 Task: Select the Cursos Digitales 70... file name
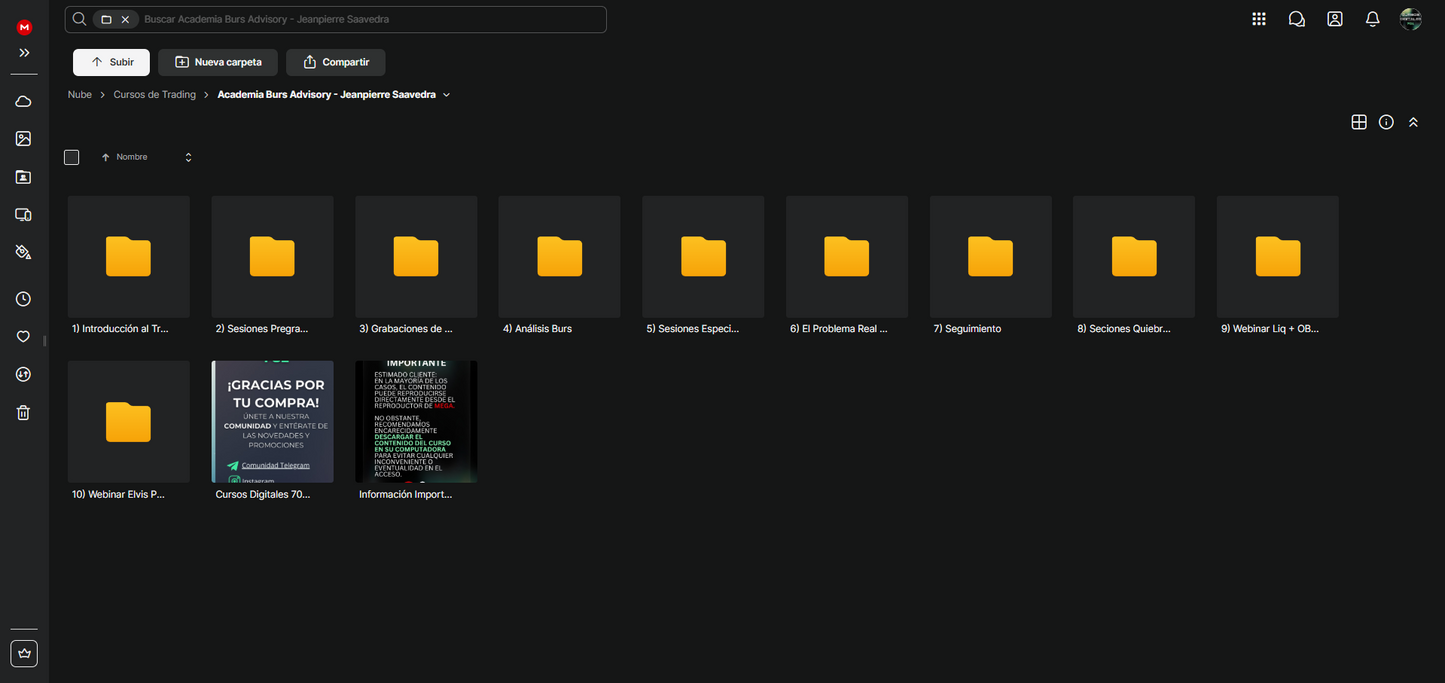pyautogui.click(x=263, y=494)
